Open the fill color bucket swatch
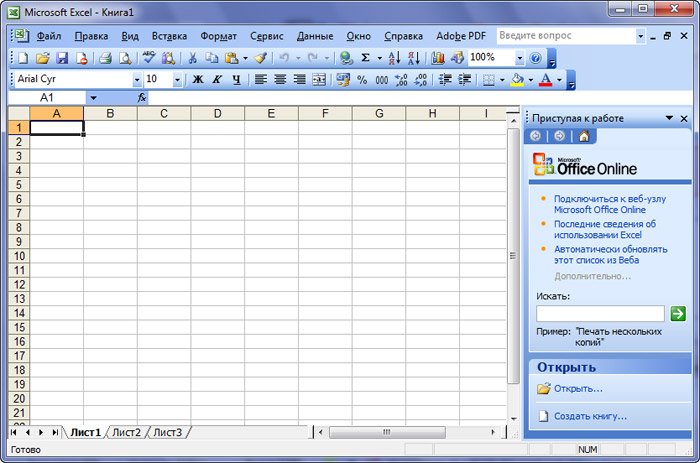Screen dimensions: 700x463 click(x=517, y=80)
